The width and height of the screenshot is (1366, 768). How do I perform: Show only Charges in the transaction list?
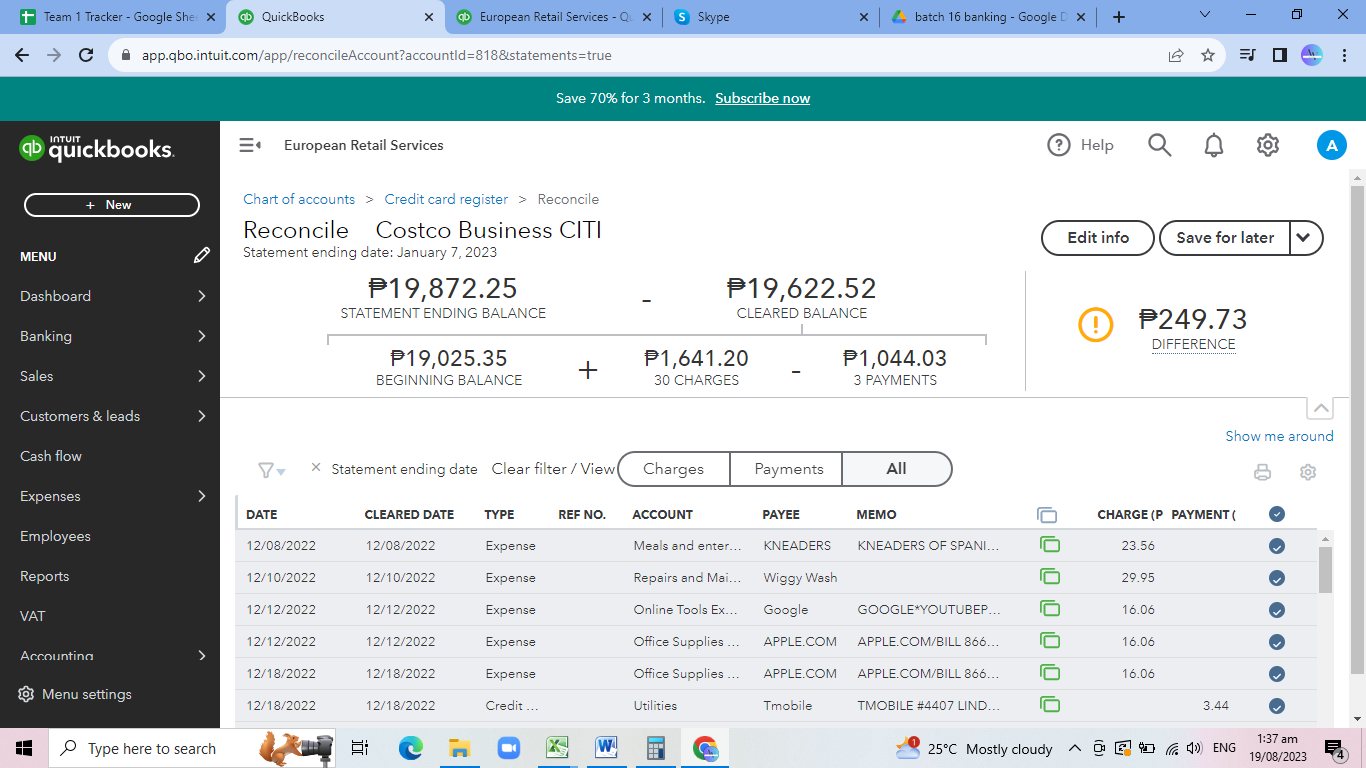coord(674,469)
